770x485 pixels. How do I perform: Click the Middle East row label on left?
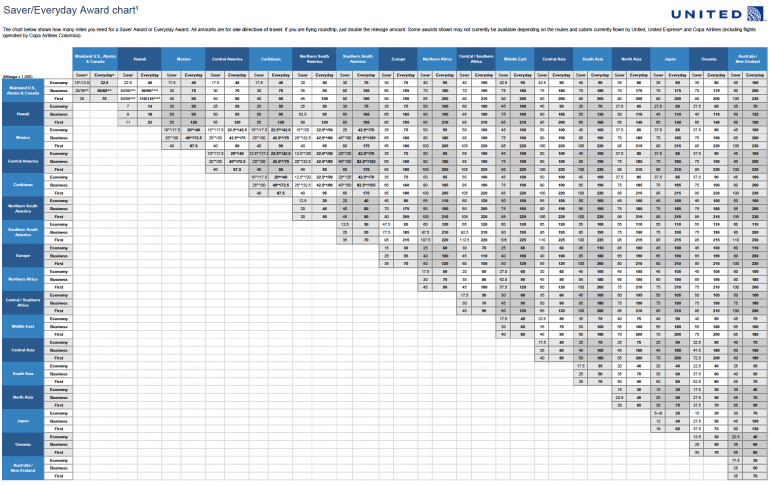[24, 325]
